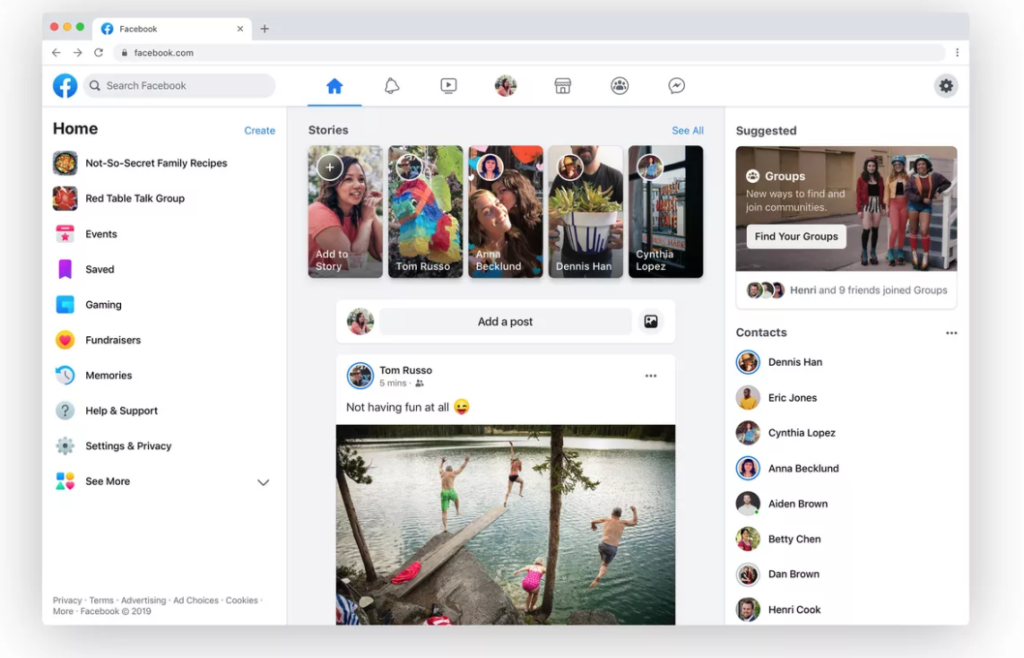Attach a photo to a new post
This screenshot has width=1024, height=658.
(x=651, y=321)
